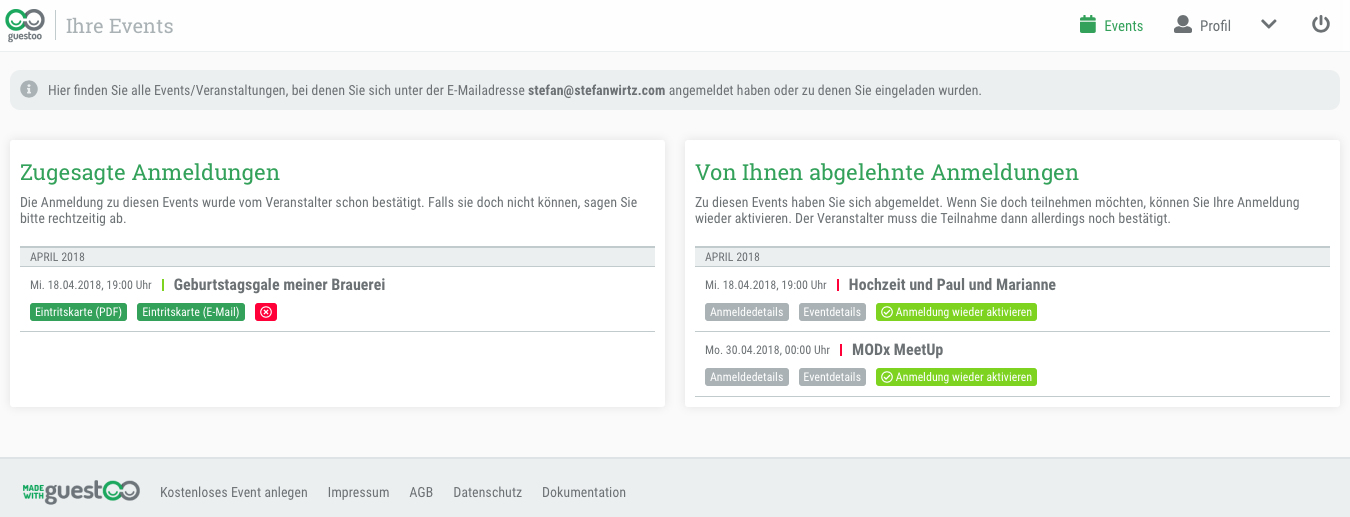Click the Zugesagte Anmeldungen heading
Image resolution: width=1350 pixels, height=517 pixels.
click(150, 172)
